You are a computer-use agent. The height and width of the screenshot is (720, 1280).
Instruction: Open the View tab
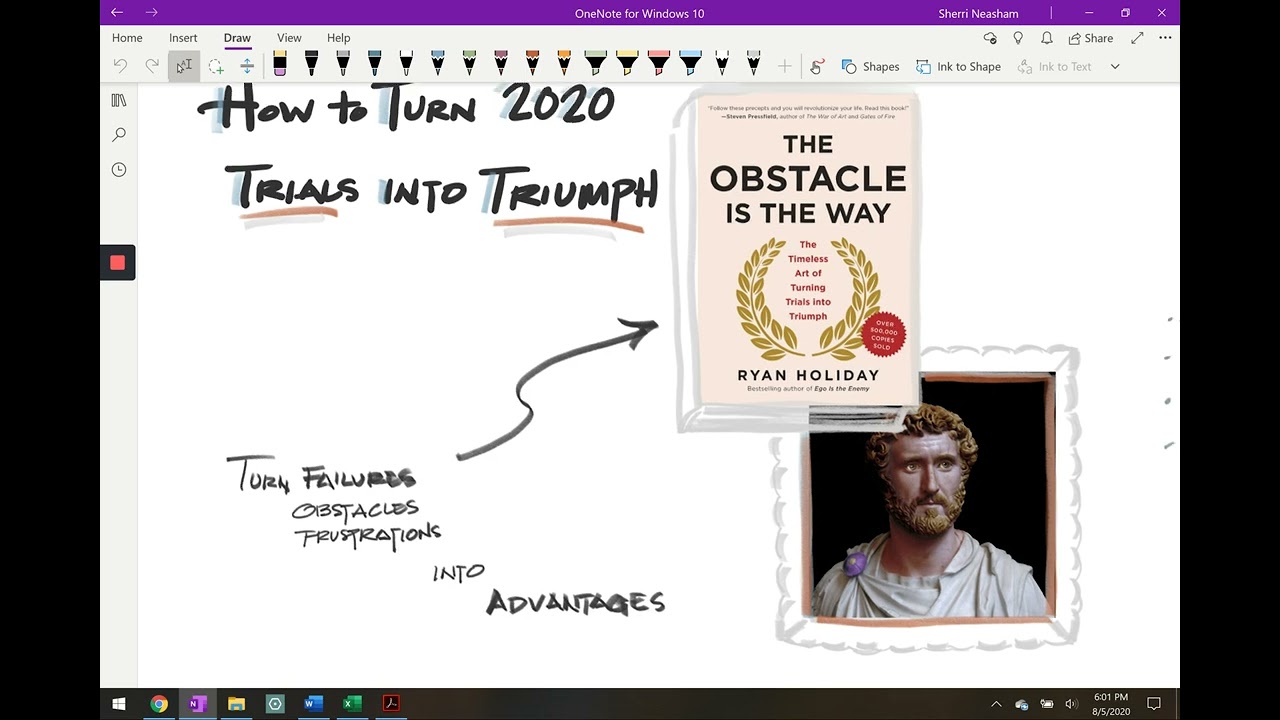tap(289, 38)
